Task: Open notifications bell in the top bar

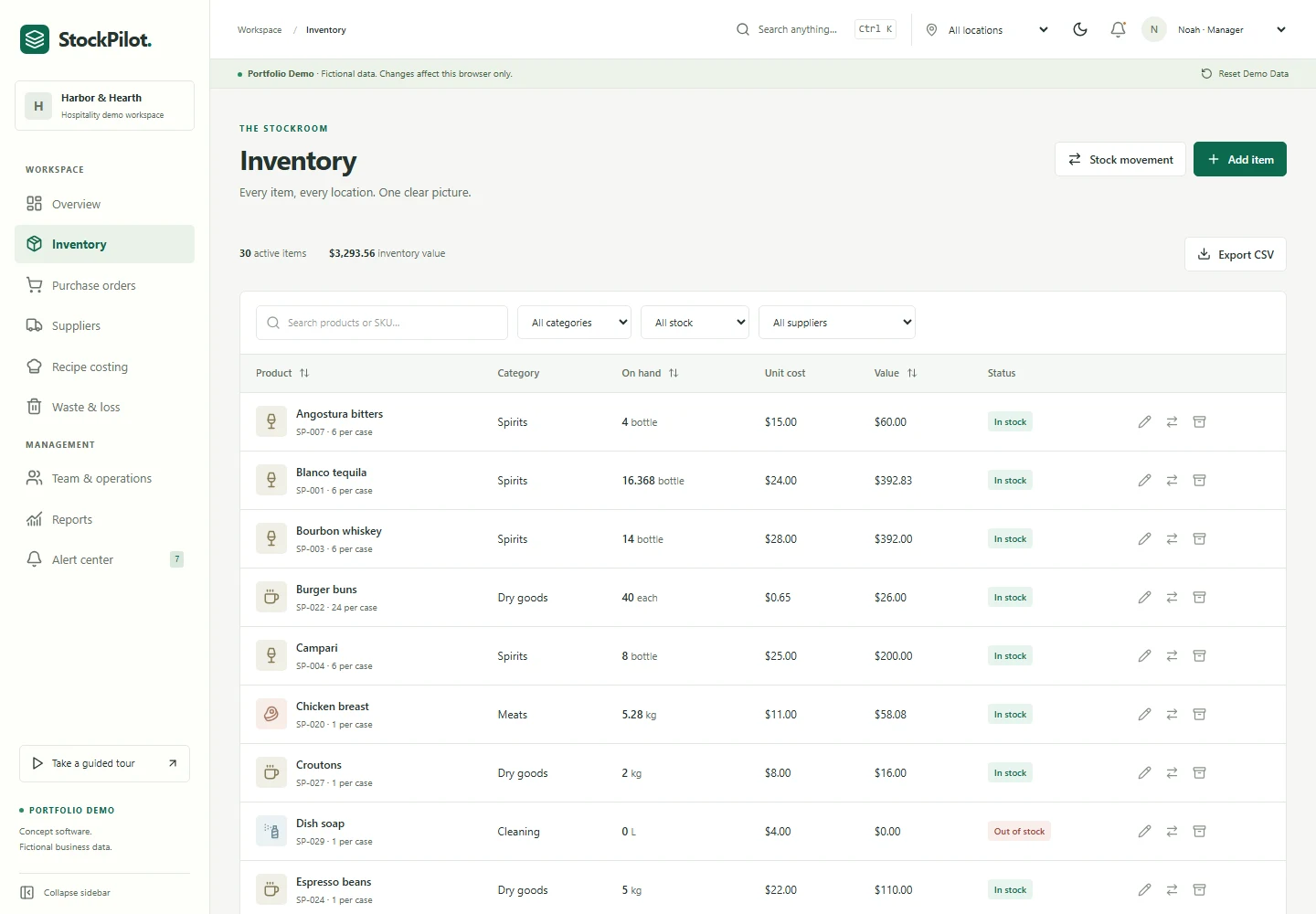Action: point(1118,29)
